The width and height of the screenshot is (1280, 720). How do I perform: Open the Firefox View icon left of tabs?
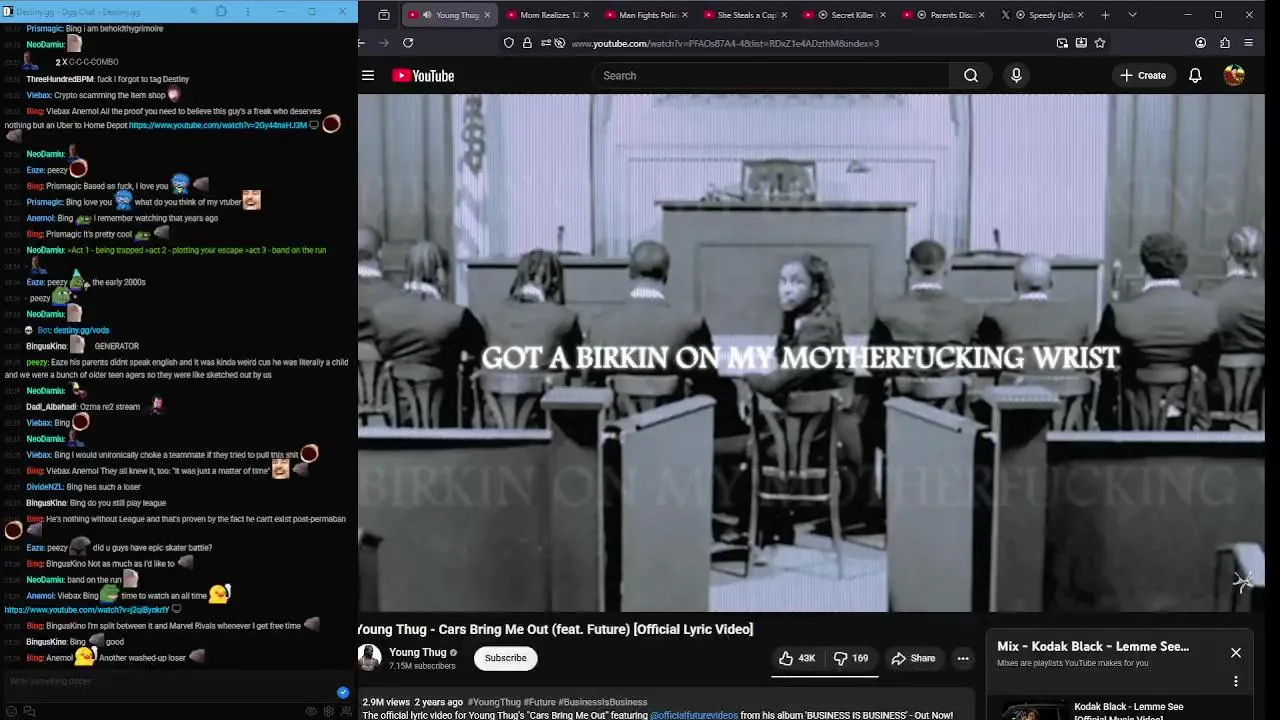coord(384,15)
